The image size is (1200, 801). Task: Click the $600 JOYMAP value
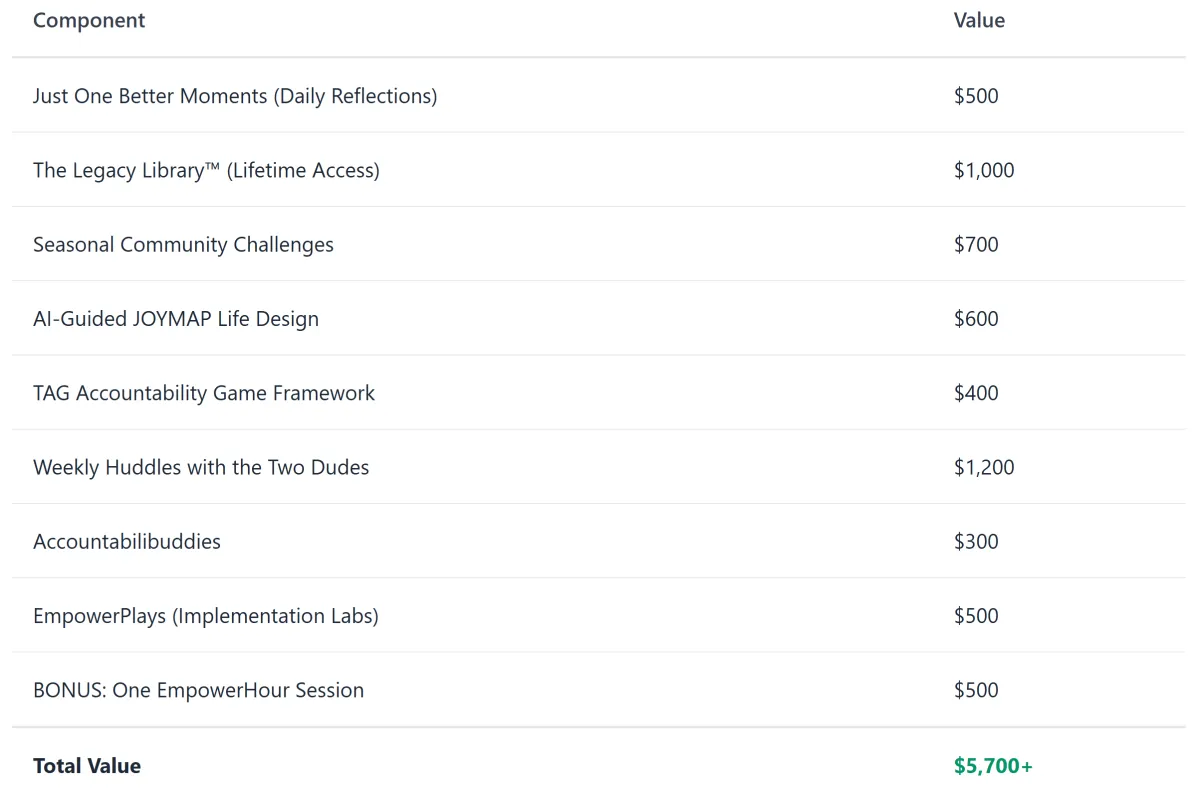(976, 319)
